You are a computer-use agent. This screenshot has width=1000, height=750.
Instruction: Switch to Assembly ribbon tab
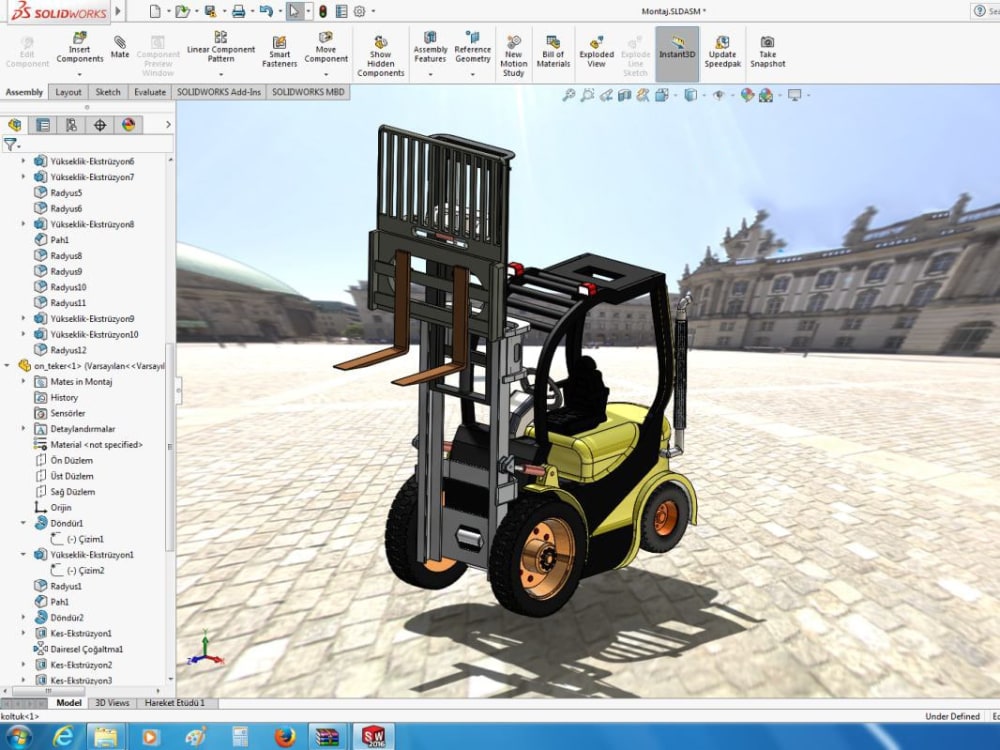pyautogui.click(x=24, y=92)
